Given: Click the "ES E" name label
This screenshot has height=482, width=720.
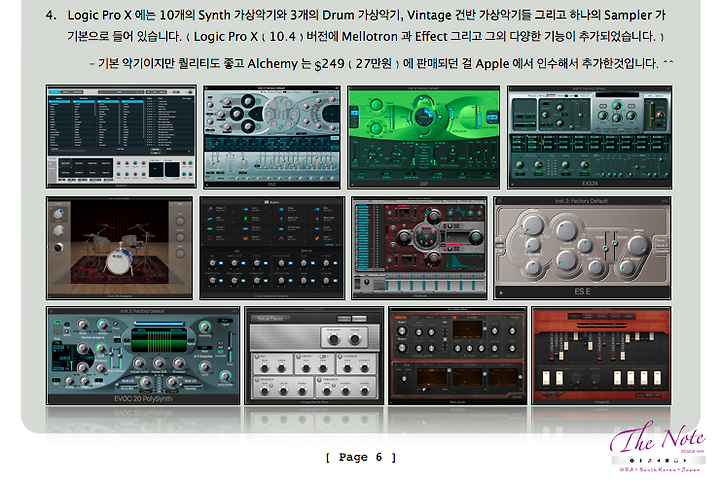Looking at the screenshot, I should tap(582, 291).
